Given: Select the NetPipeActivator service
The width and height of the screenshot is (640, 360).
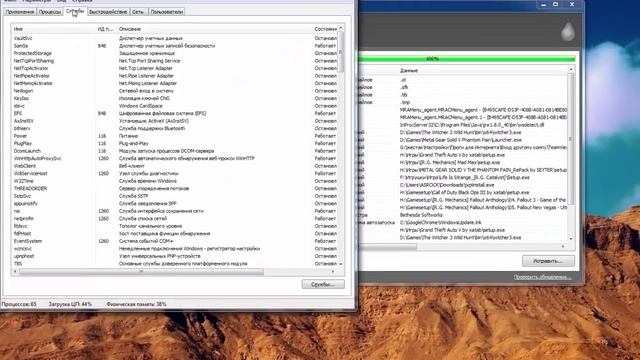Looking at the screenshot, I should (175, 76).
